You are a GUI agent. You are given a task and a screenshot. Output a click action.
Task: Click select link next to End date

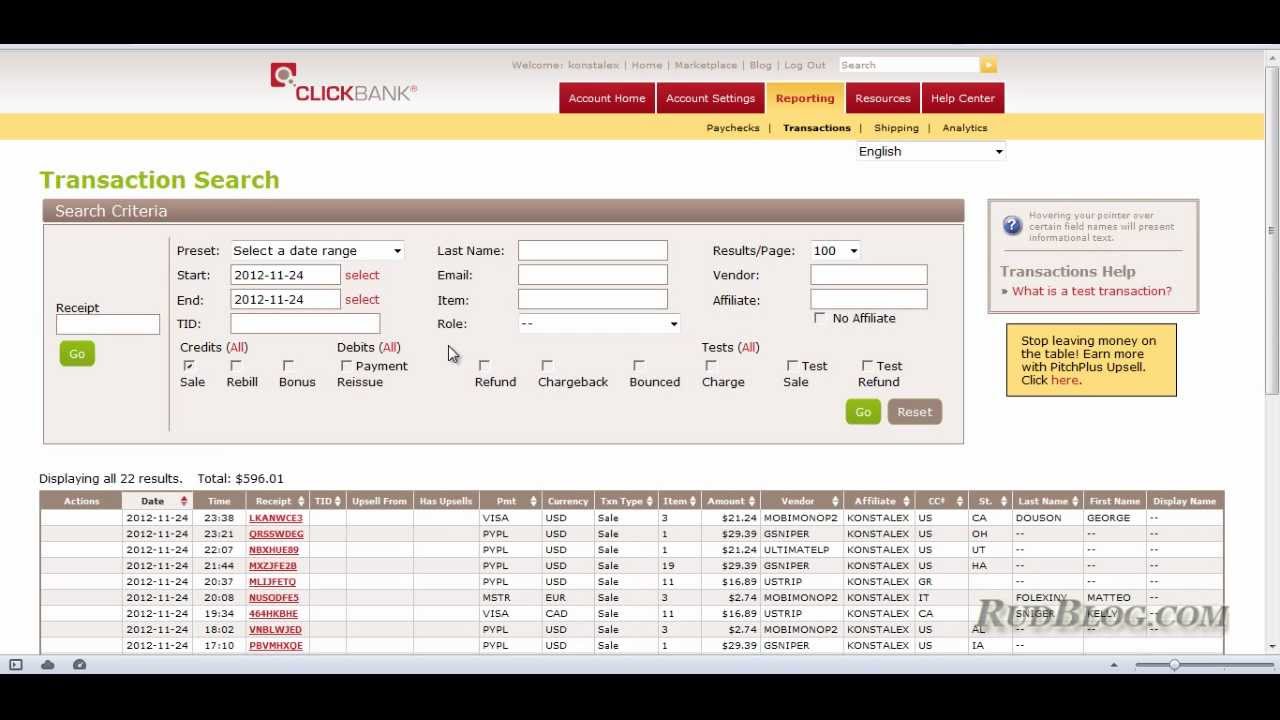point(362,299)
